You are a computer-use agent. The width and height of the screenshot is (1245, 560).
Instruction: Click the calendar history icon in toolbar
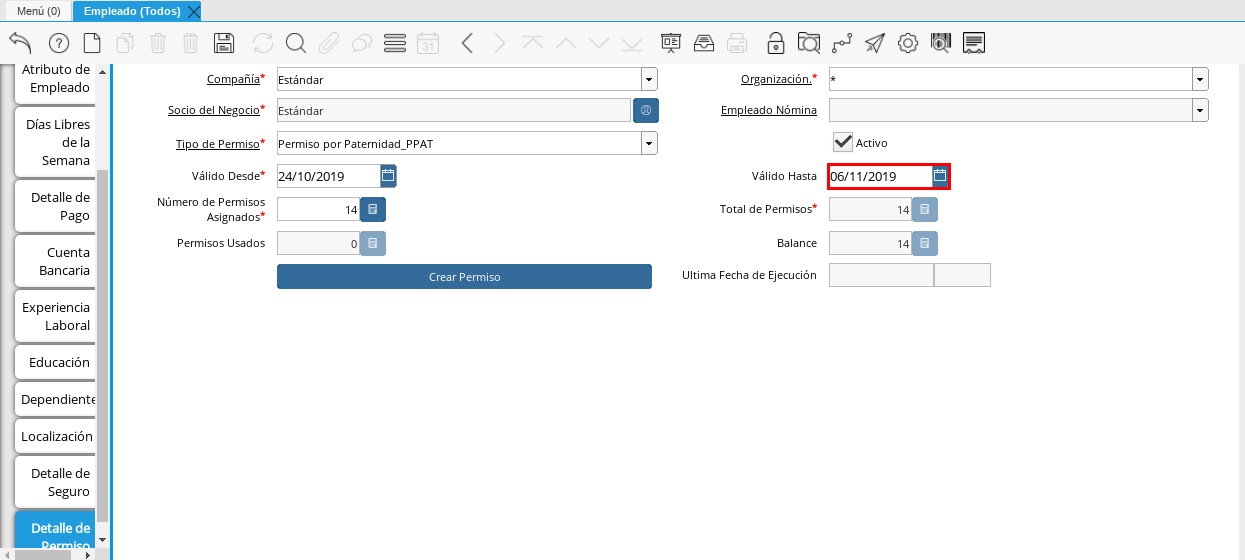428,43
